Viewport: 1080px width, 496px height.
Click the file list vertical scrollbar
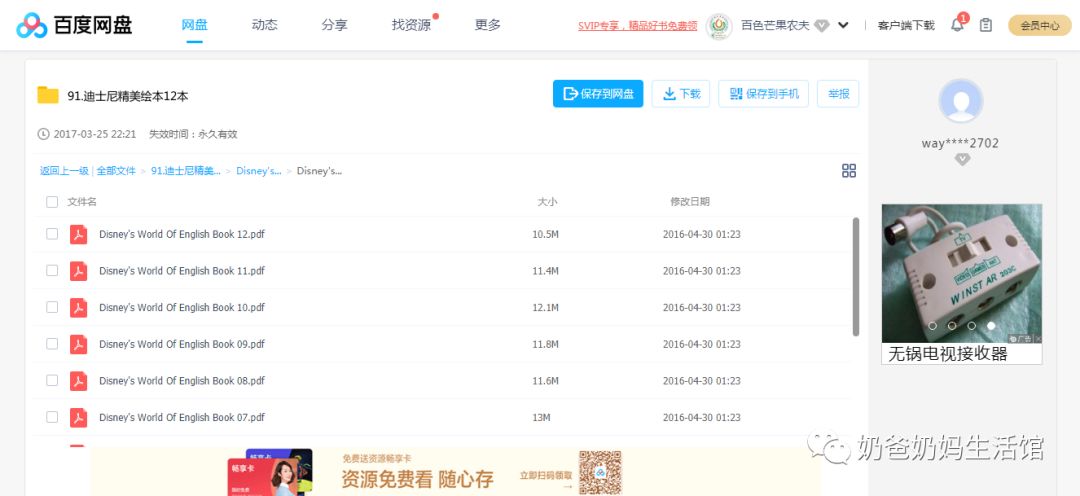point(855,277)
